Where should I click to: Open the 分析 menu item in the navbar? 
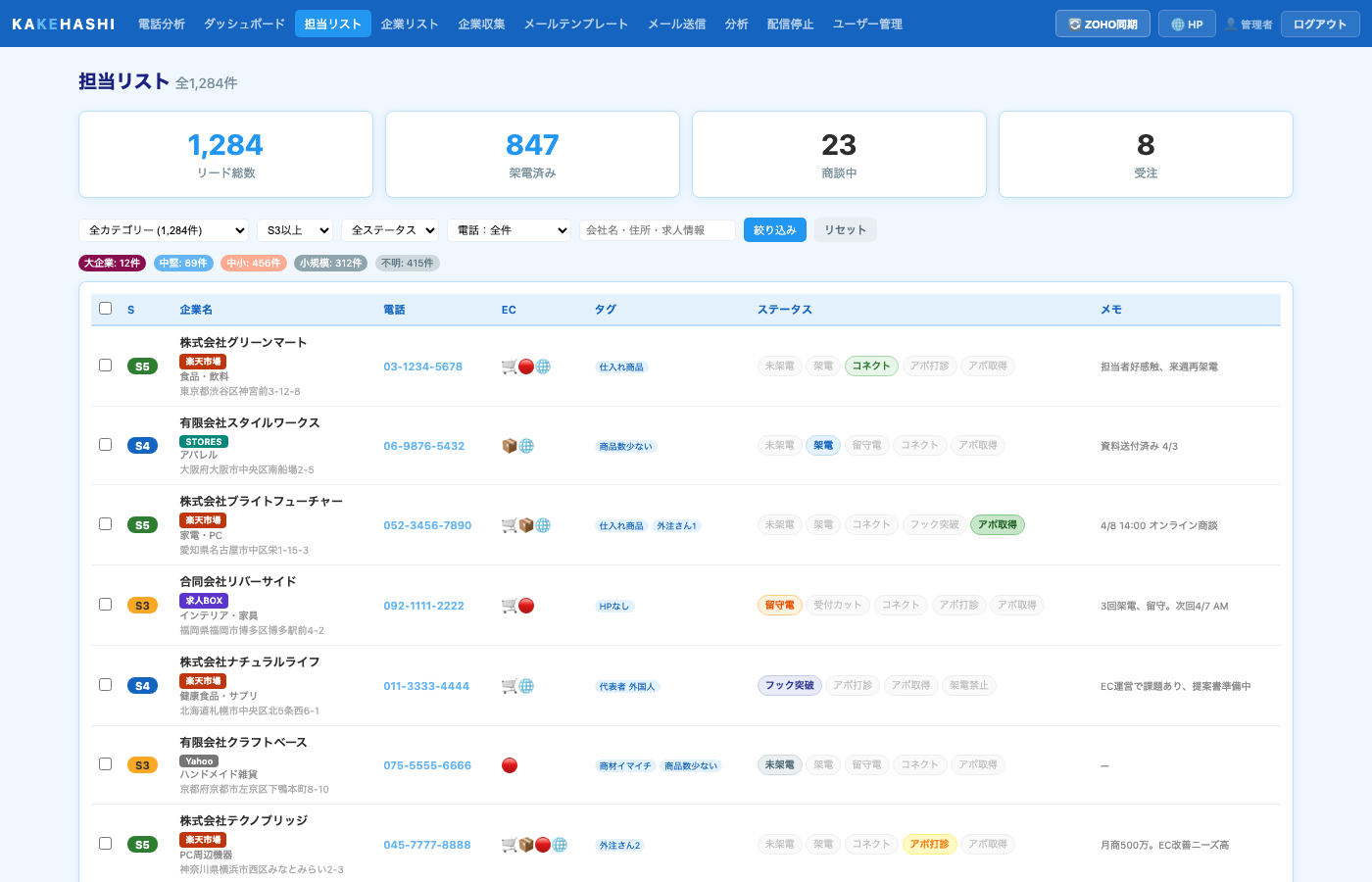point(736,24)
